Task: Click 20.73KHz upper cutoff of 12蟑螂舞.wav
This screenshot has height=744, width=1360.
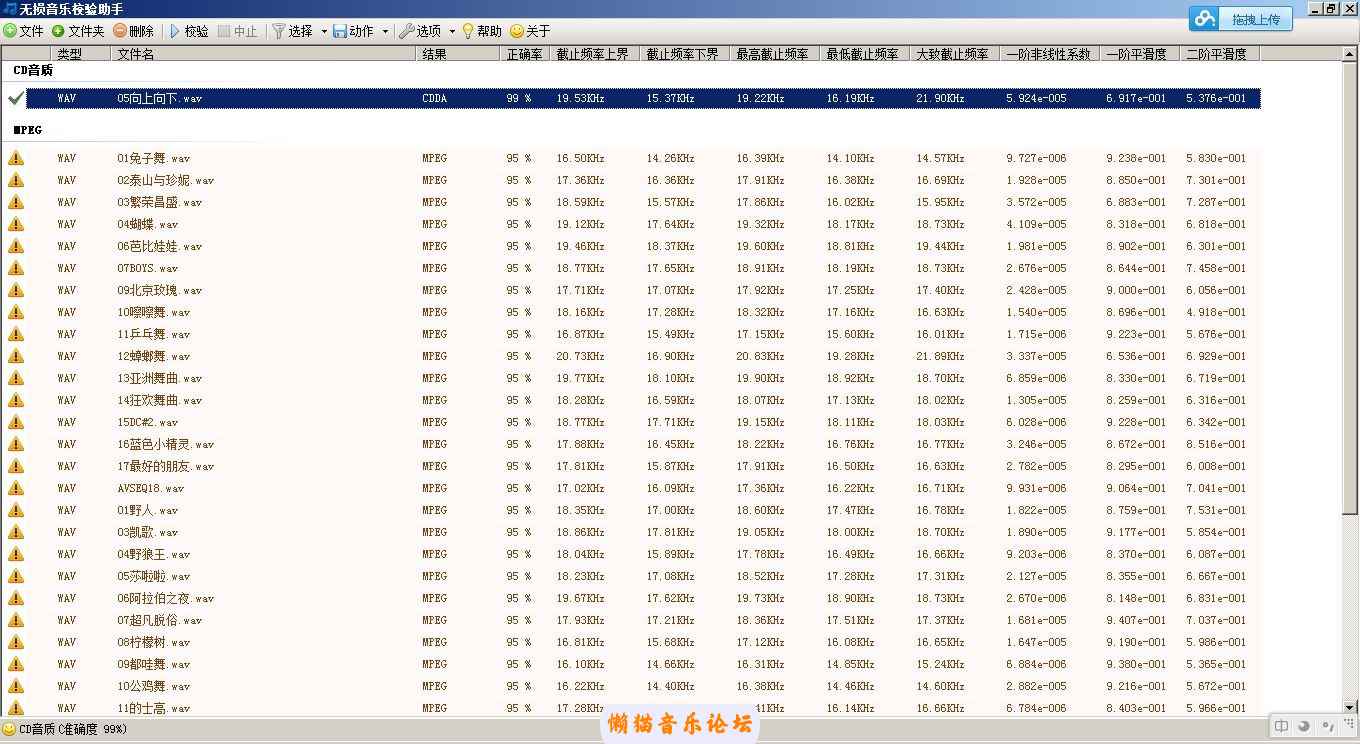Action: 580,356
